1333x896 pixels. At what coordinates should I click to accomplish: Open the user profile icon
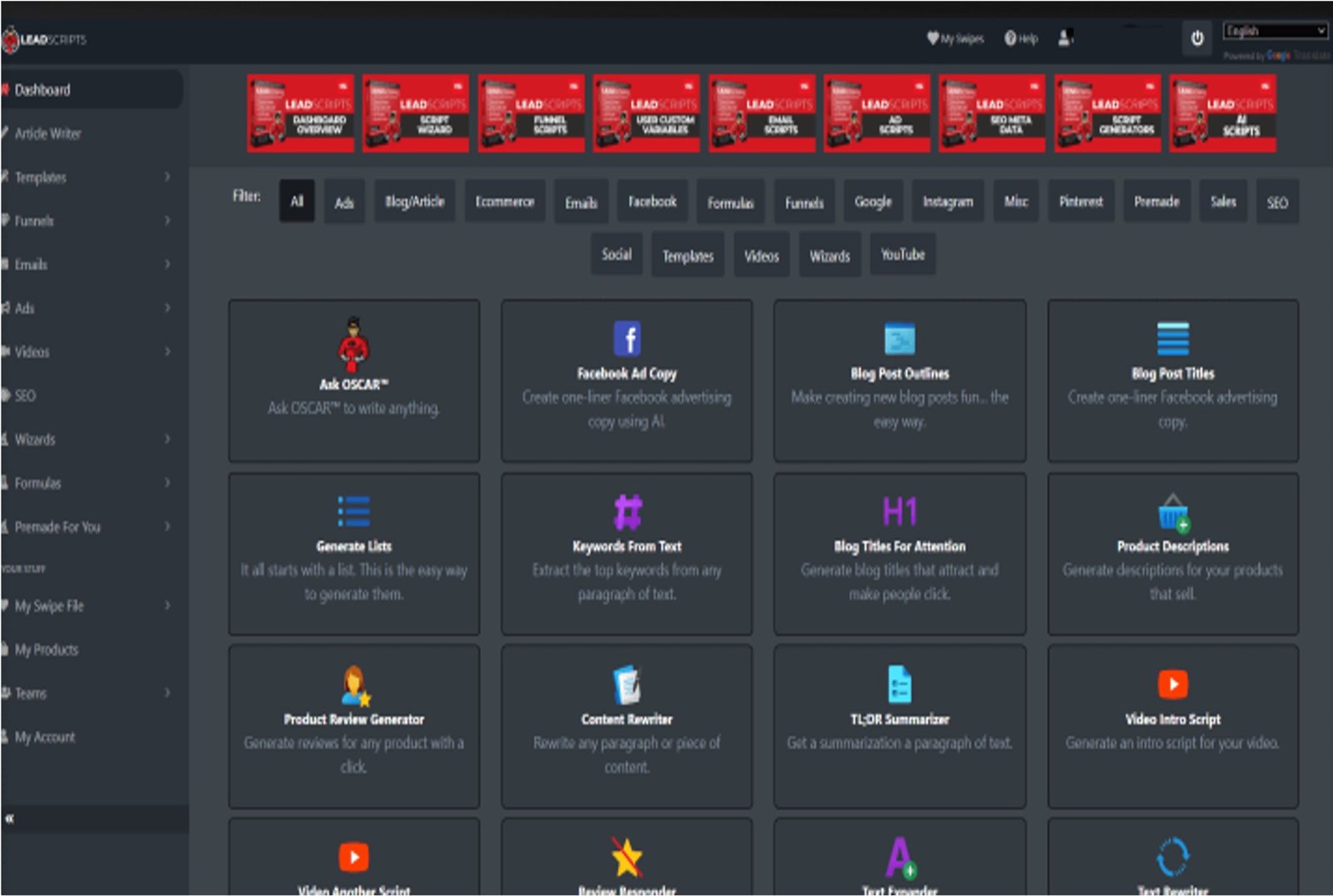pyautogui.click(x=1066, y=38)
